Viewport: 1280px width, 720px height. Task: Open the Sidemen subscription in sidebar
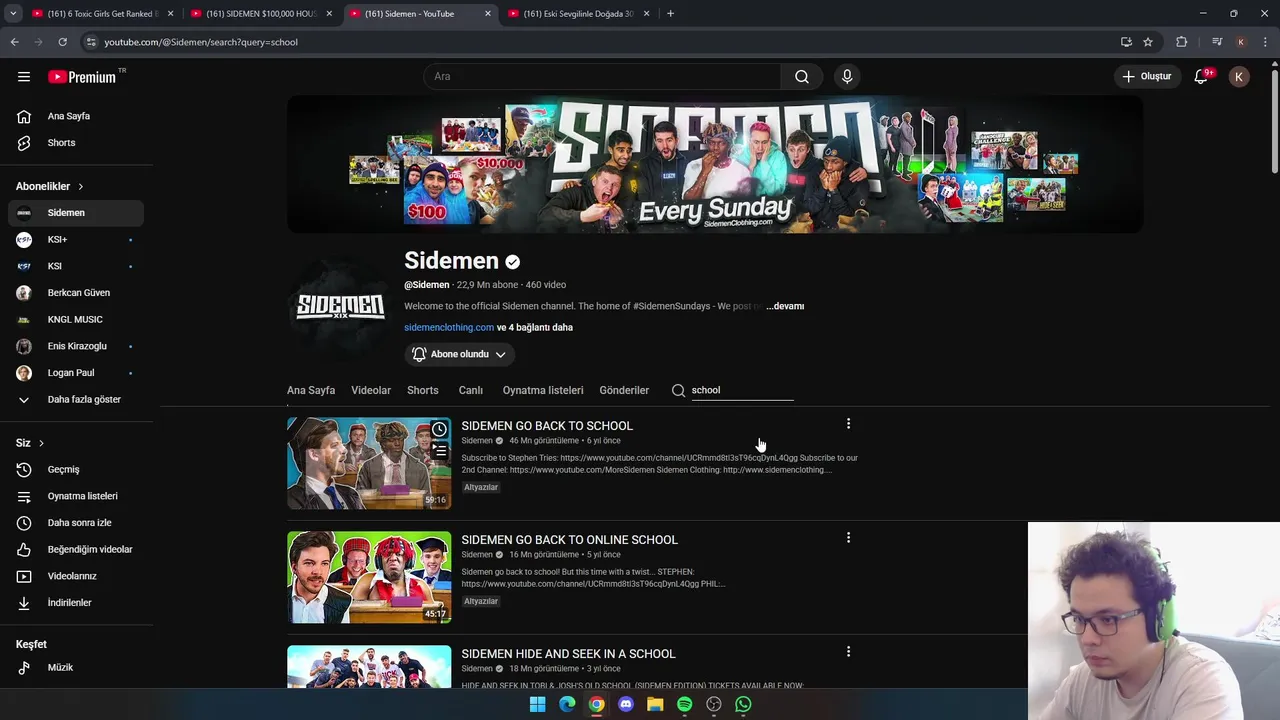point(76,213)
